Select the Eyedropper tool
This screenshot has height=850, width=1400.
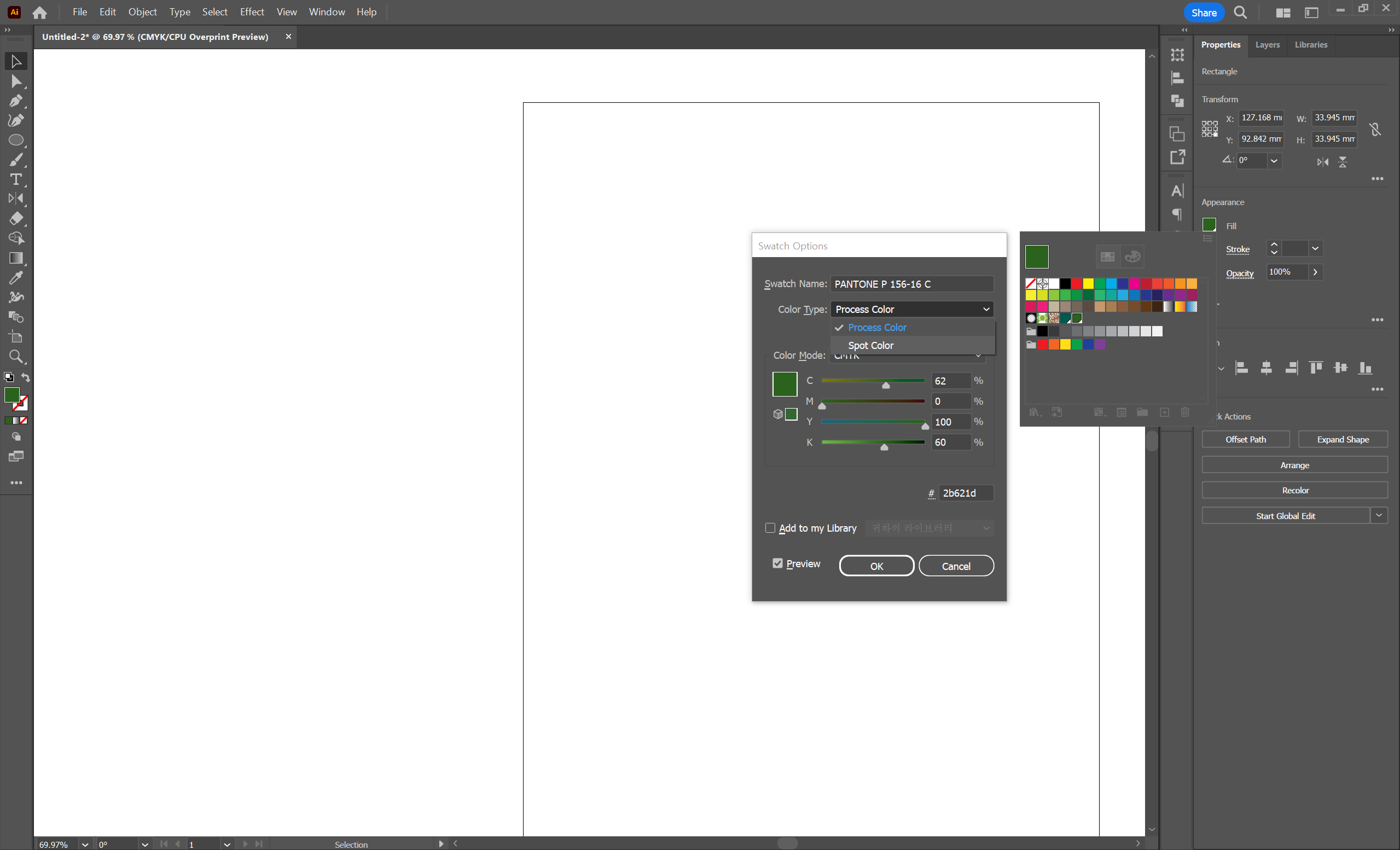[16, 278]
